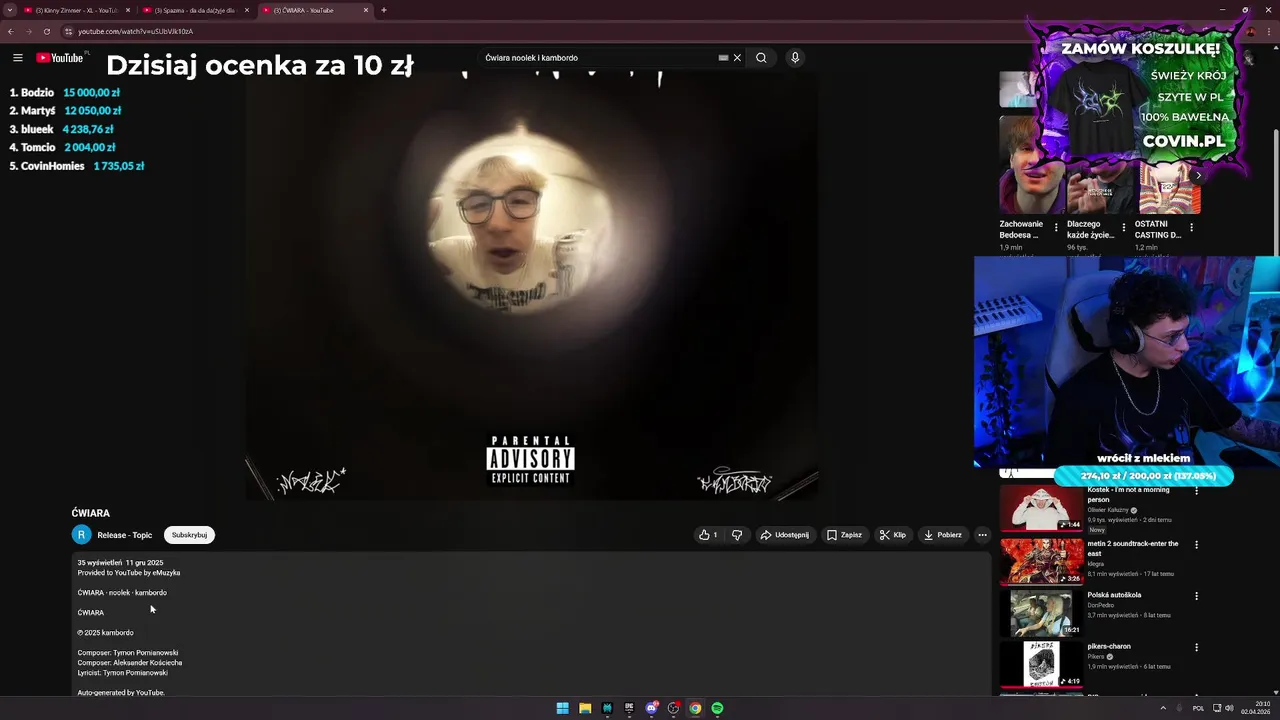Open the Polská autoškola video title
Image resolution: width=1280 pixels, height=720 pixels.
coord(1114,595)
